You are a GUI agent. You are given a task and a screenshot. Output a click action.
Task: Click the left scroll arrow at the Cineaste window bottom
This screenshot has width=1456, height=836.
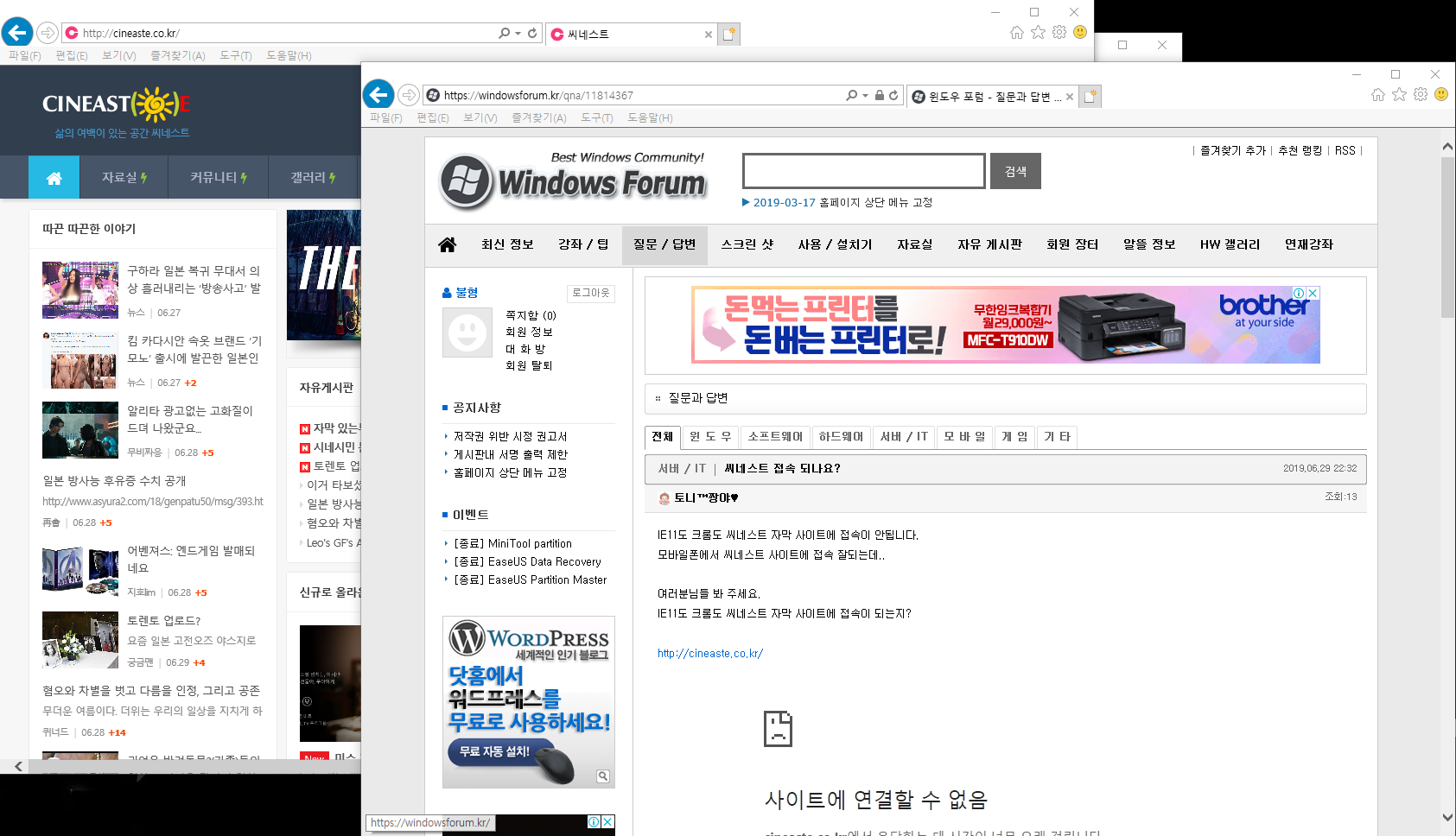coord(18,766)
